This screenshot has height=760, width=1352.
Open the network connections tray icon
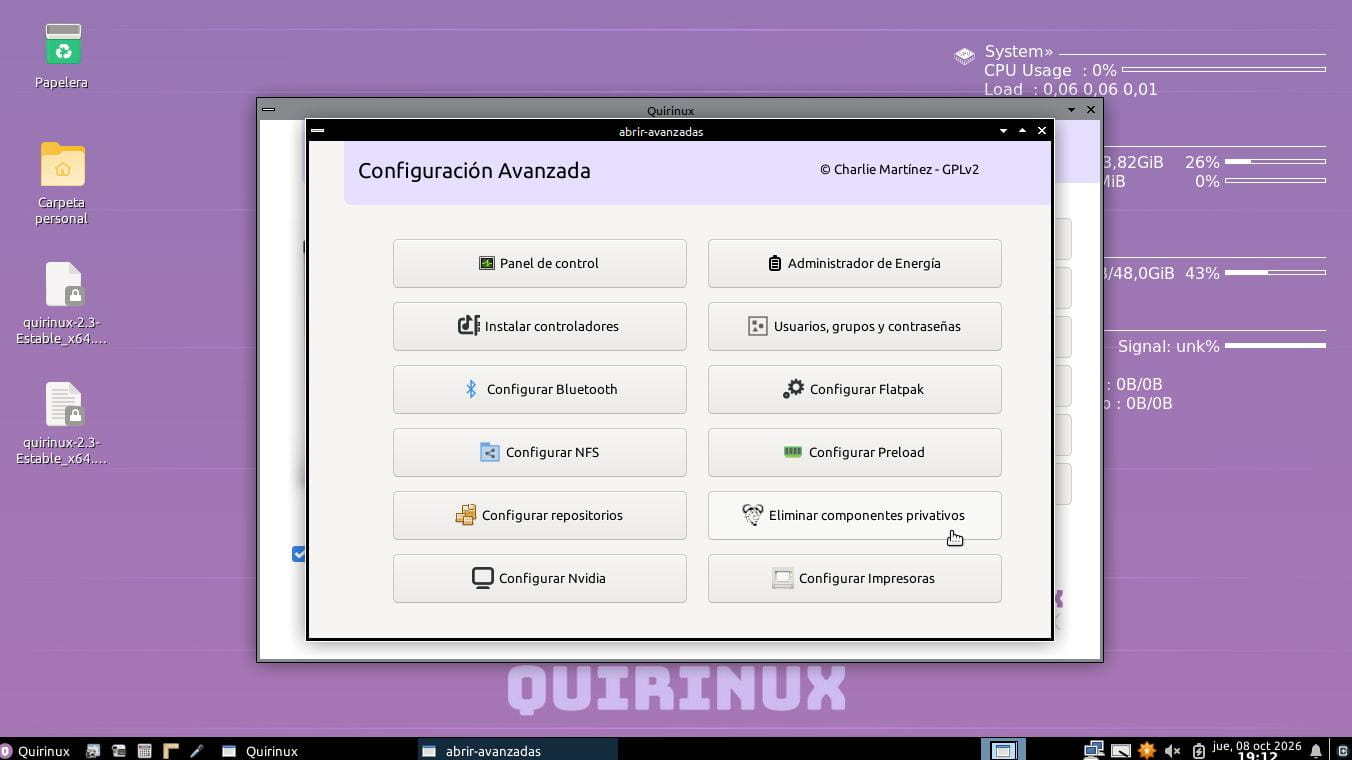click(1093, 750)
